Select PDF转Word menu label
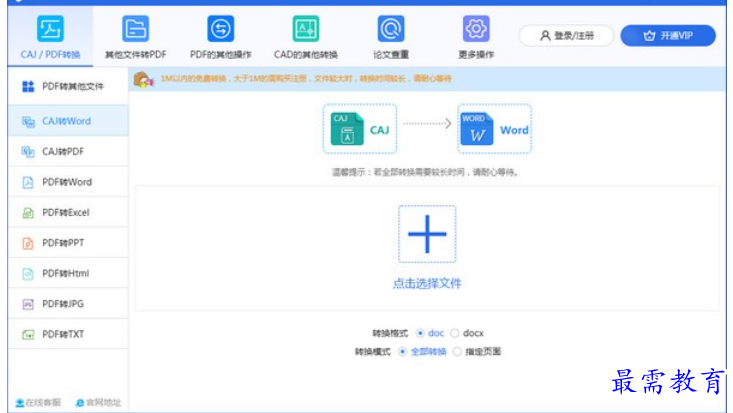Image resolution: width=733 pixels, height=413 pixels. click(x=67, y=182)
